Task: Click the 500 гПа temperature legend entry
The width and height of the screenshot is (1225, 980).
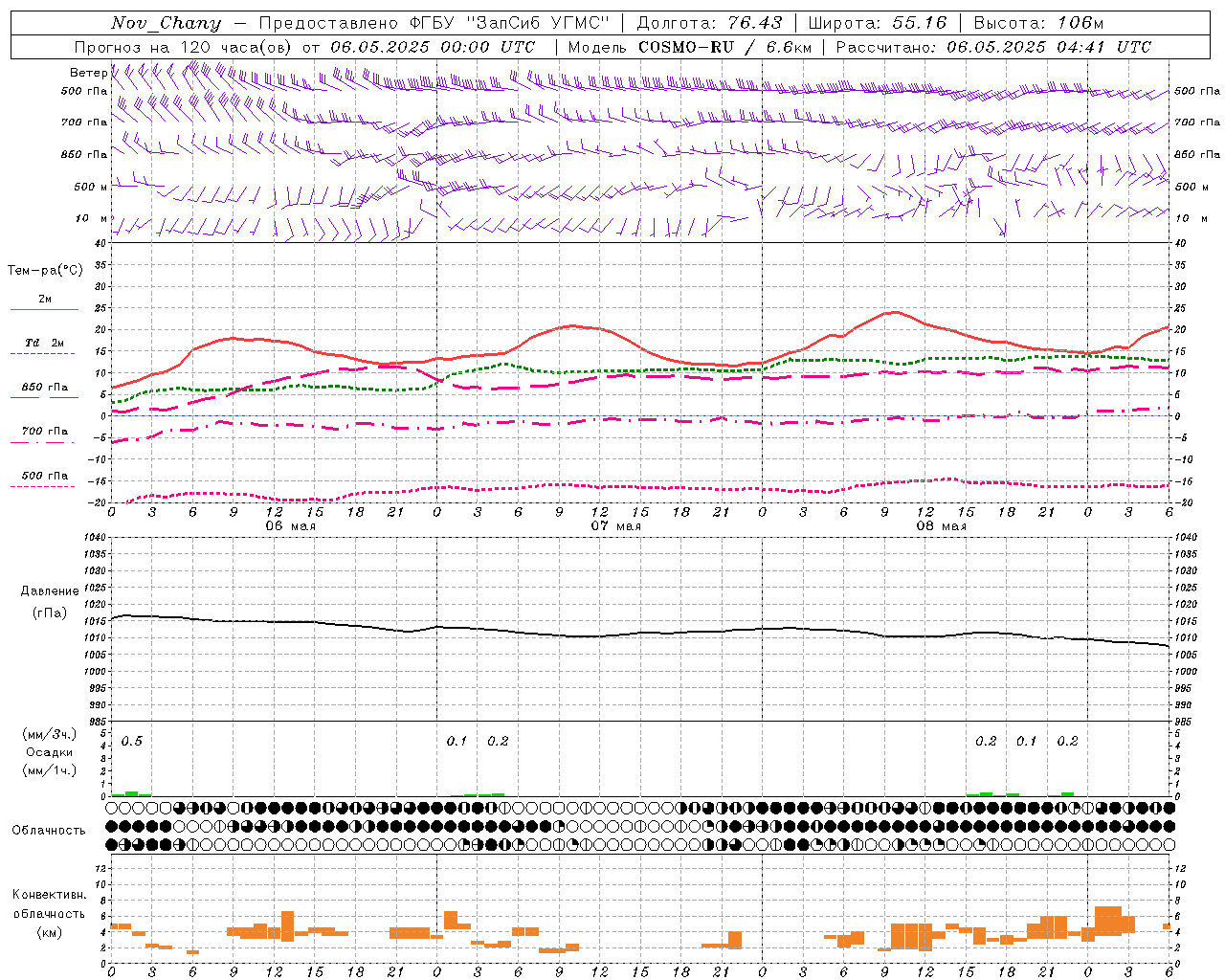Action: pos(45,476)
